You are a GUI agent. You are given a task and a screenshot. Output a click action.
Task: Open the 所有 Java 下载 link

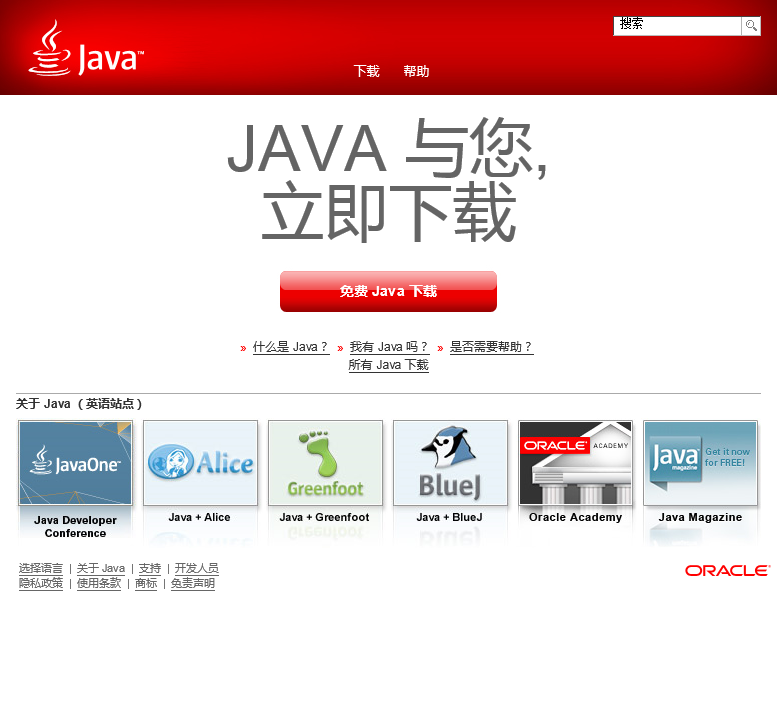coord(388,365)
